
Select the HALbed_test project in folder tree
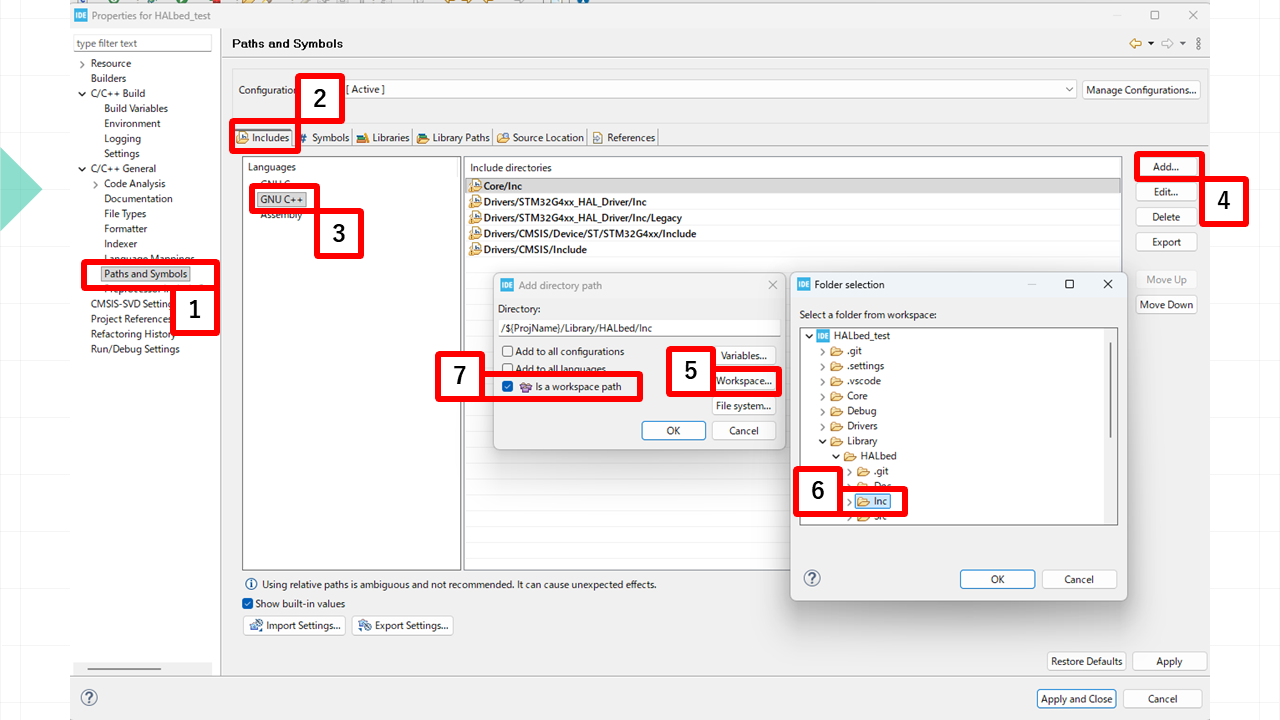[x=861, y=336]
